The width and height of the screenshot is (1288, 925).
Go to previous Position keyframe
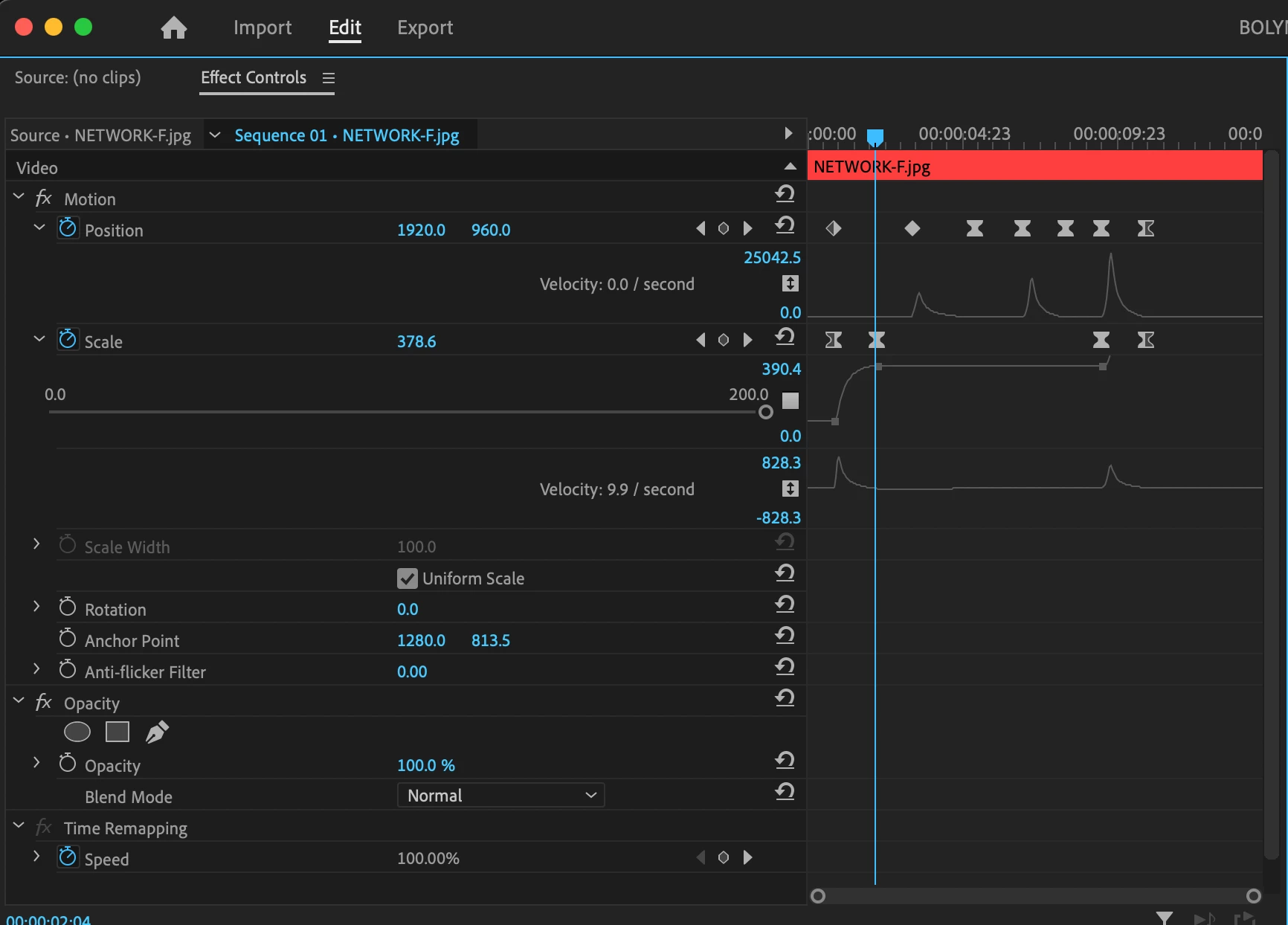[701, 228]
